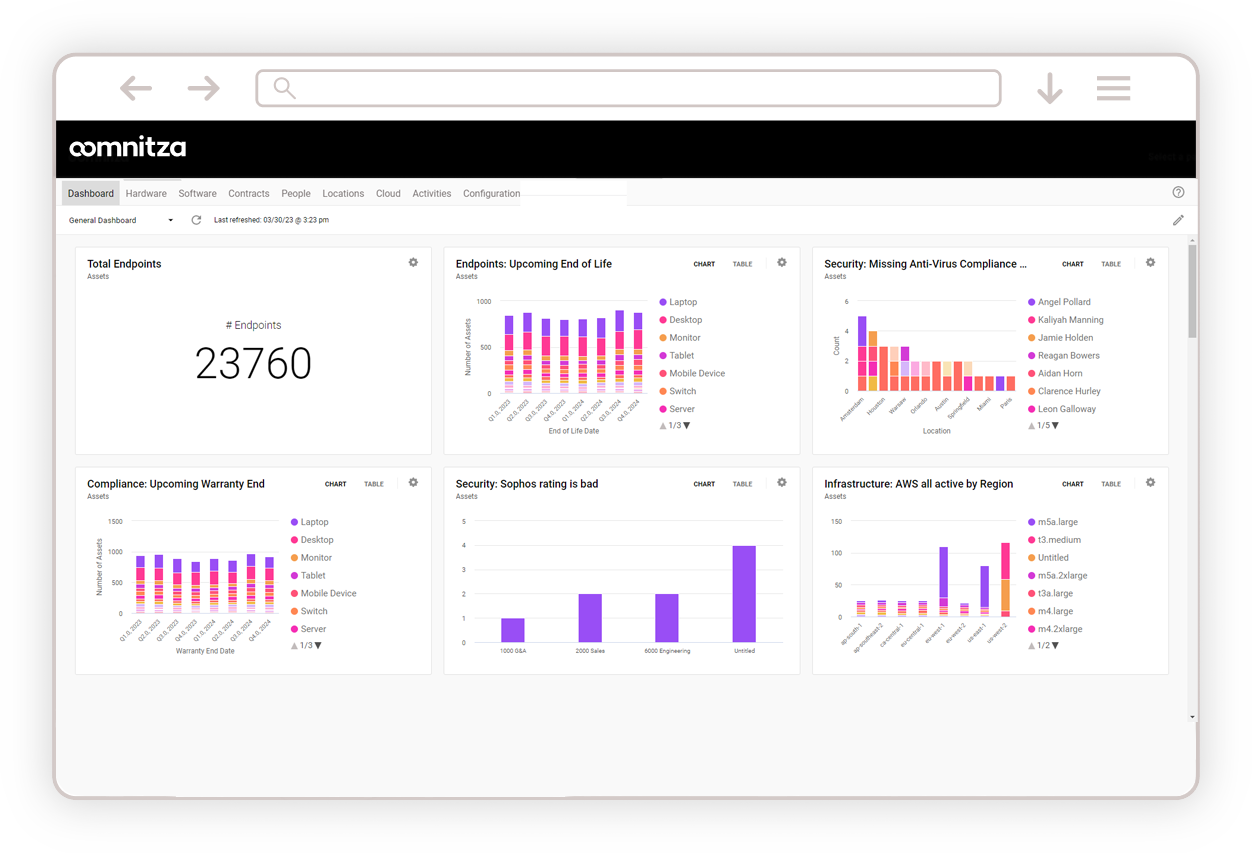
Task: Switch Warranty End widget to CHART view
Action: point(336,484)
